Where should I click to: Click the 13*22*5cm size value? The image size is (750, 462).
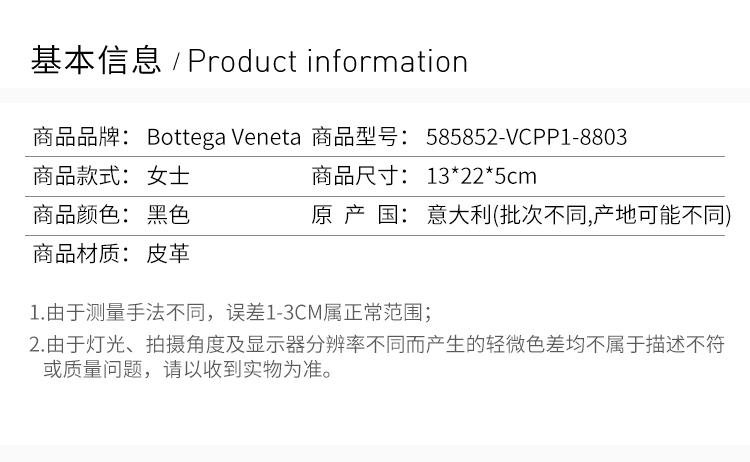click(x=482, y=176)
